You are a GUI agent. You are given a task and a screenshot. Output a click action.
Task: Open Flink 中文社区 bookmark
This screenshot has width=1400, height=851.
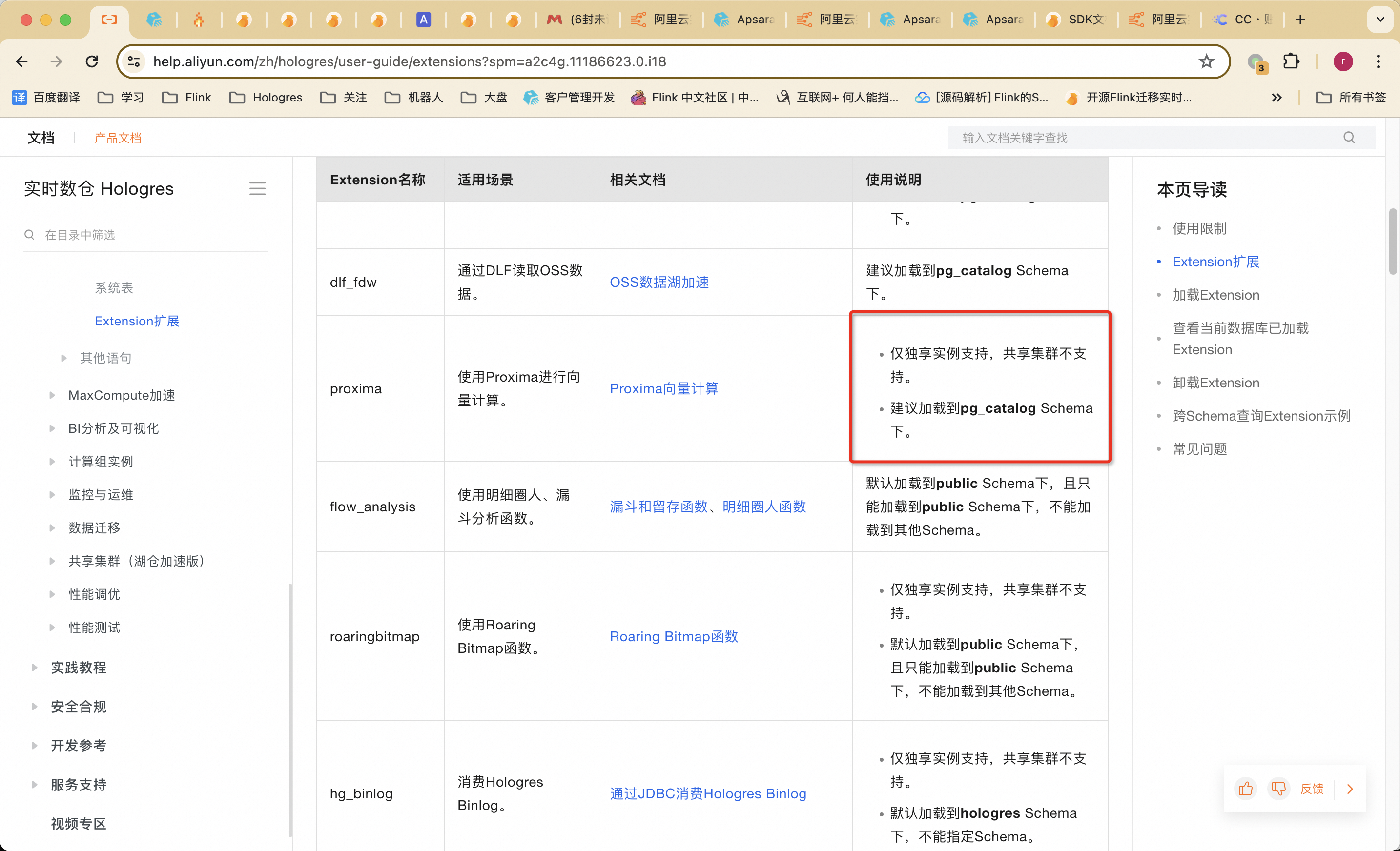pyautogui.click(x=695, y=98)
